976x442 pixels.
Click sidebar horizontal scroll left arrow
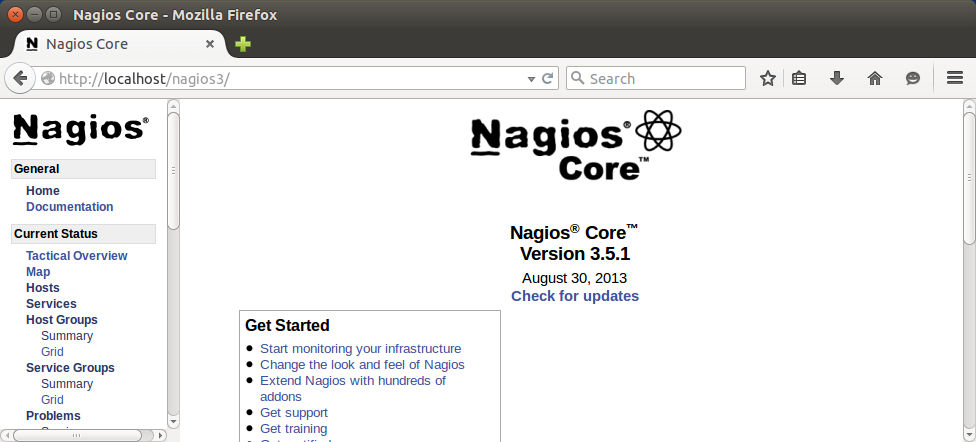coord(6,435)
